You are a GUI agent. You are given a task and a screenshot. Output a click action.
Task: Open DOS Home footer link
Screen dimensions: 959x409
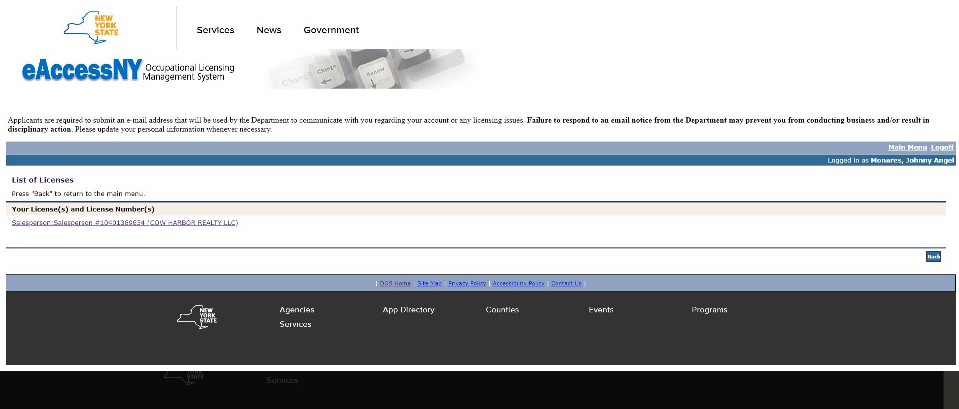coord(395,284)
